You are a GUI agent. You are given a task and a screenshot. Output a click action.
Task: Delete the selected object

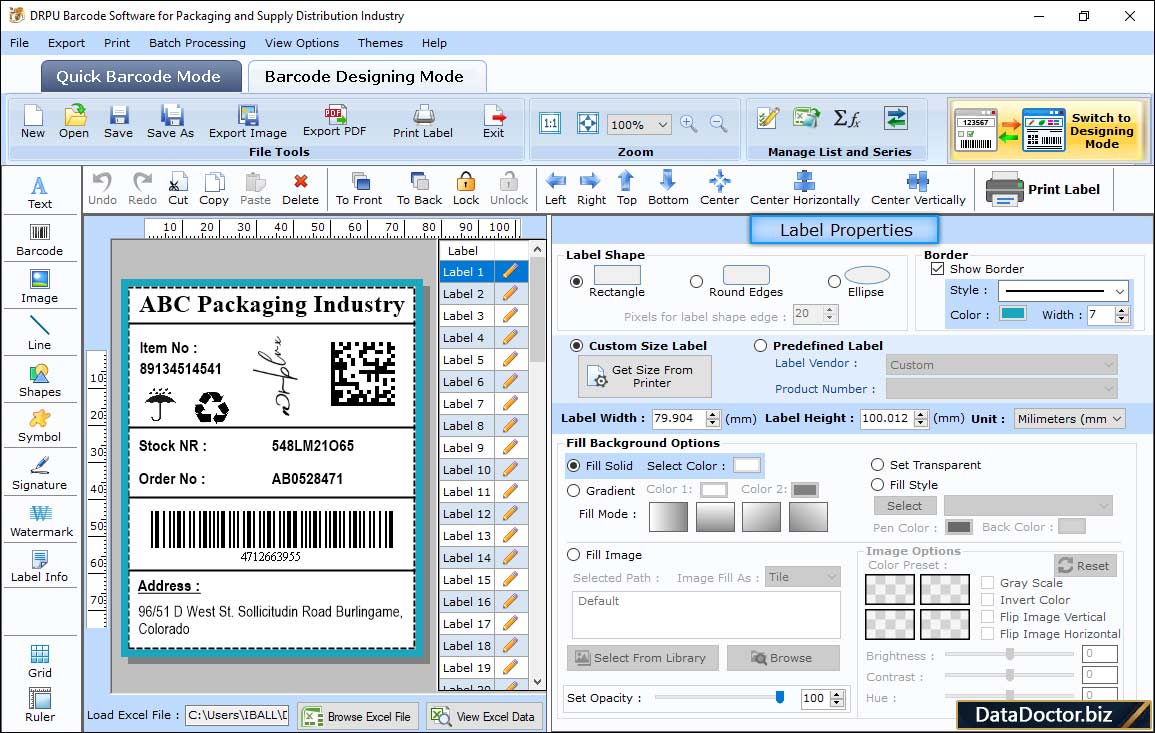(301, 189)
